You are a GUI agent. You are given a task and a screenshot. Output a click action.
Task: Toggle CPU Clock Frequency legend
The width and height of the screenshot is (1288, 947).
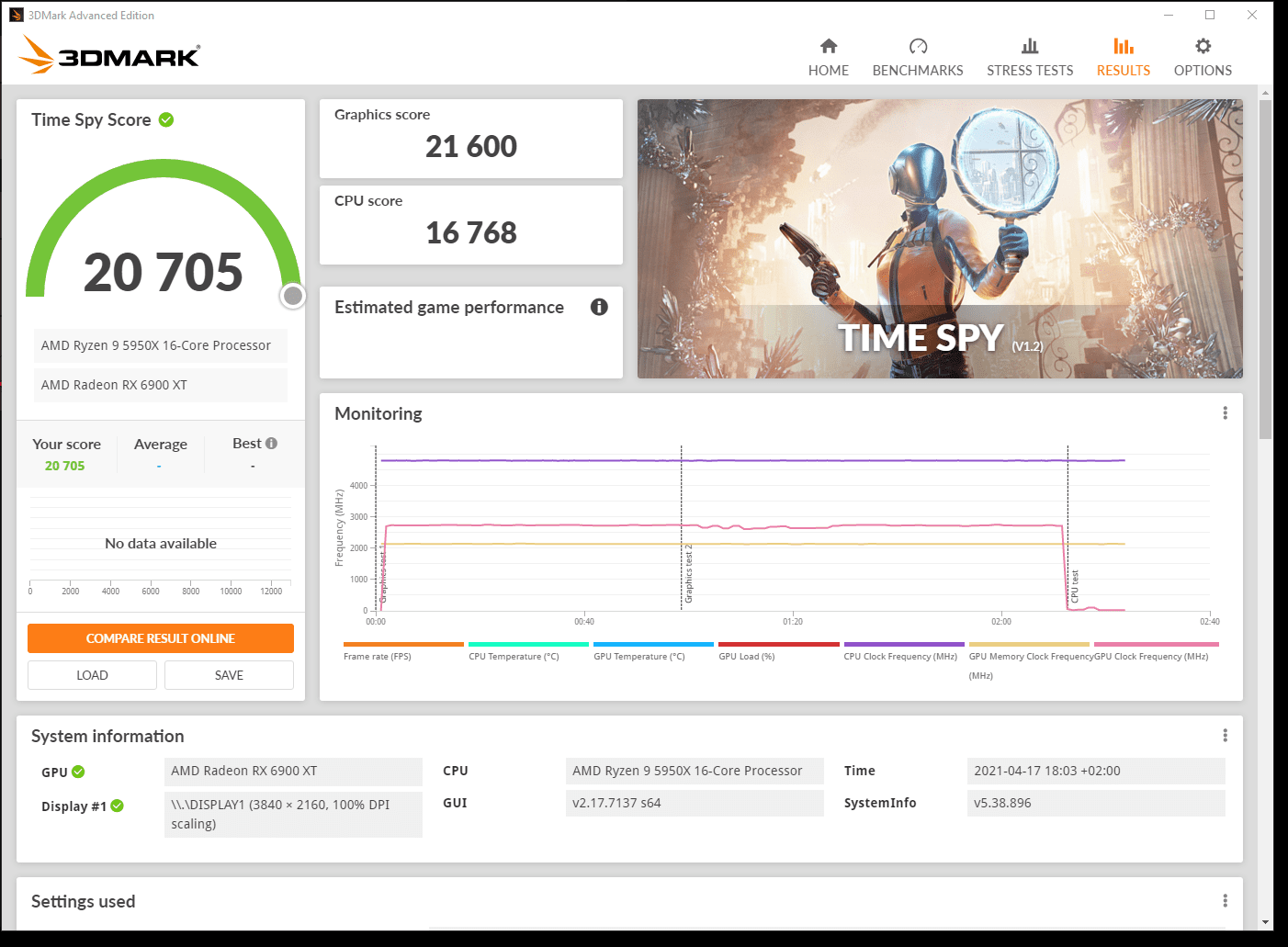pyautogui.click(x=903, y=650)
